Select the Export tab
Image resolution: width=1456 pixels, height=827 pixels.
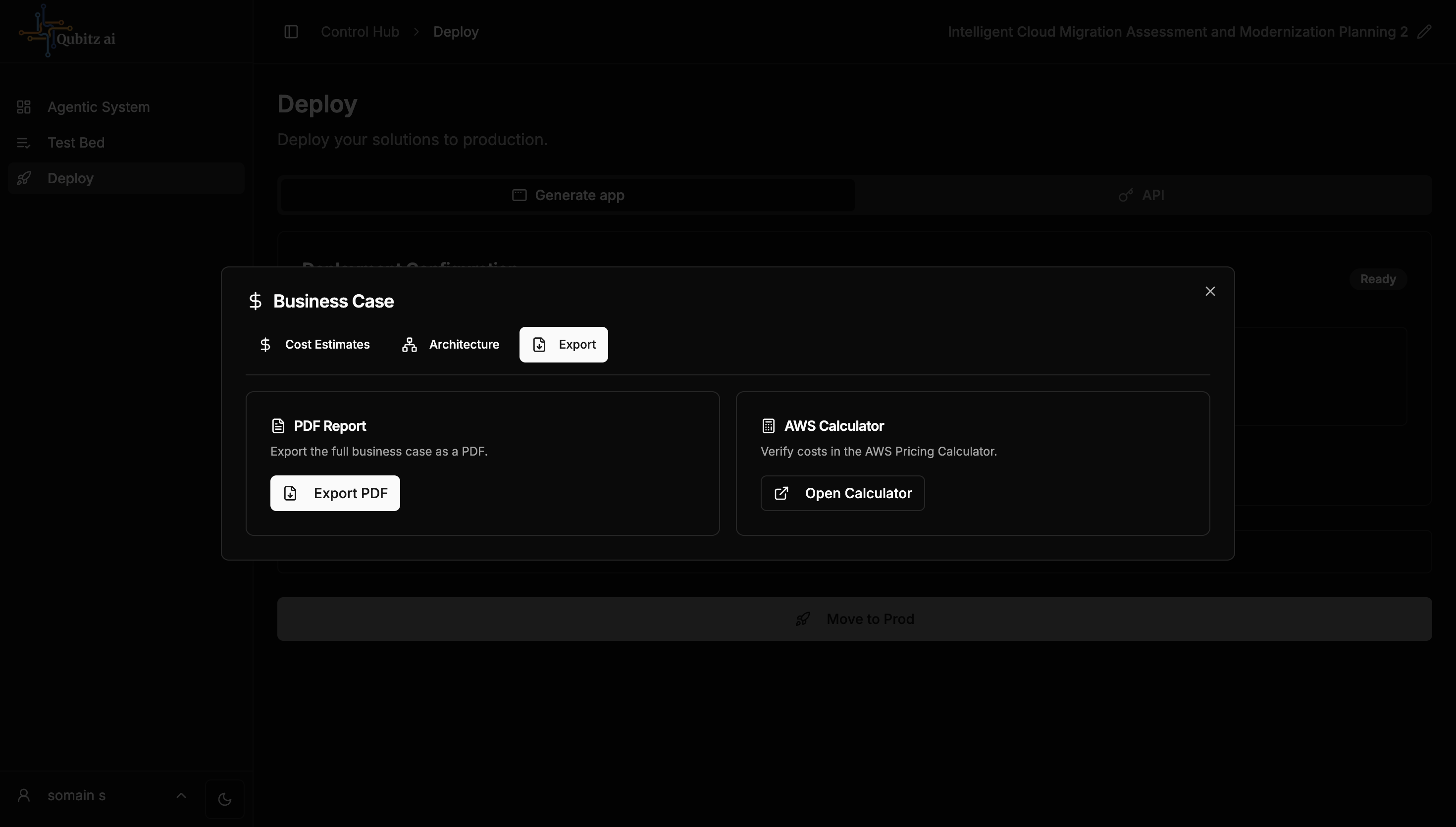563,345
